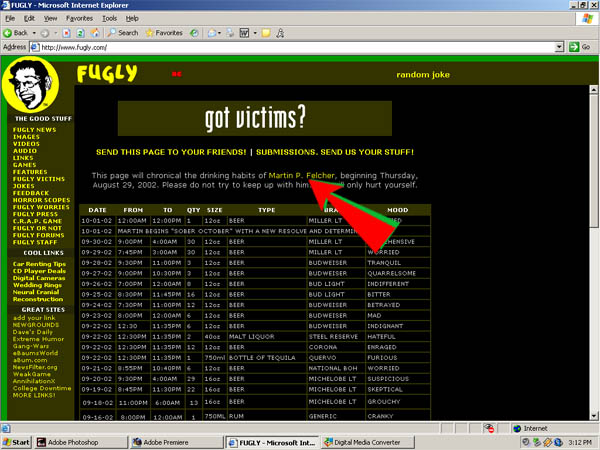This screenshot has height=450, width=600.
Task: Open FUGLY NEWS in the sidebar
Action: (x=34, y=130)
